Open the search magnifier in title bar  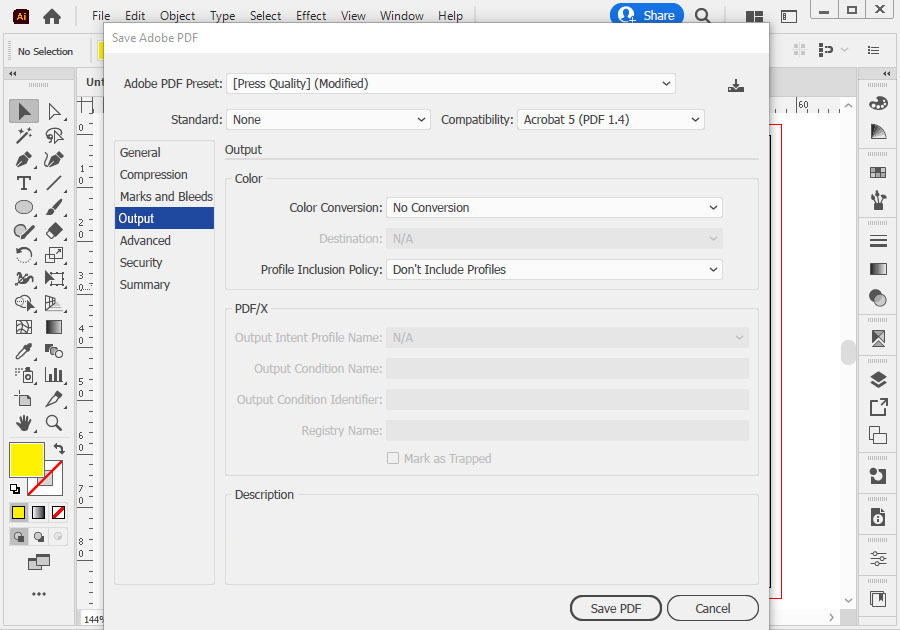703,15
